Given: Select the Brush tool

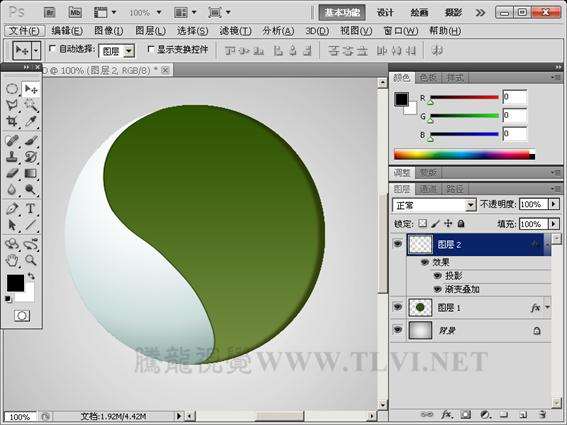Looking at the screenshot, I should click(31, 140).
